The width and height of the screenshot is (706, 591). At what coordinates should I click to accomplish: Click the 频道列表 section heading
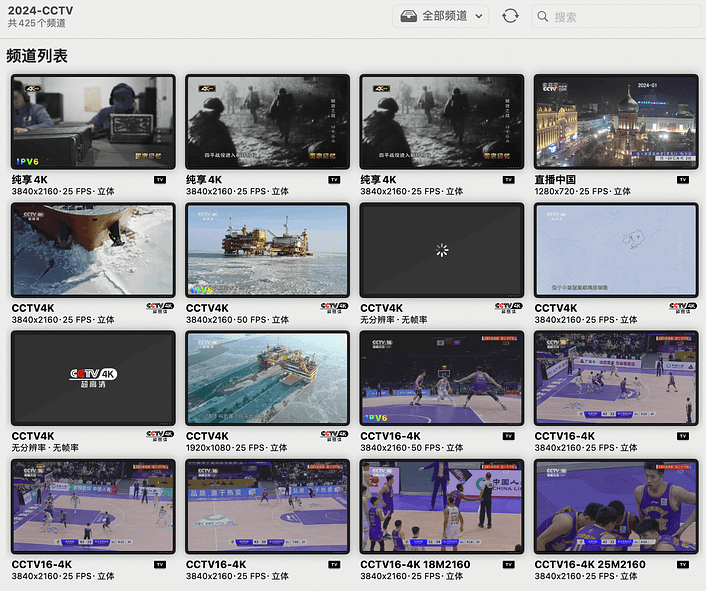(37, 56)
